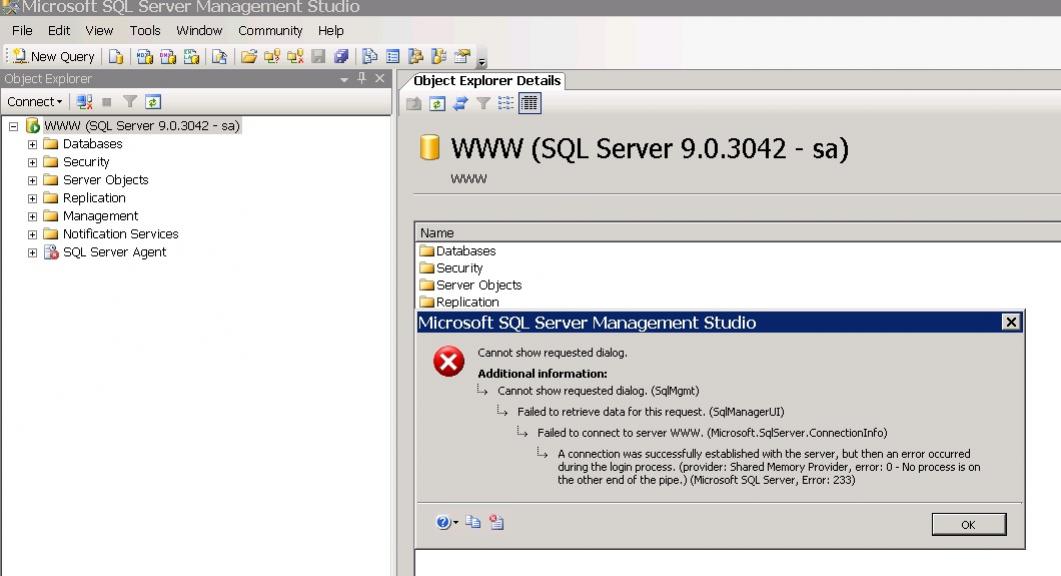Screen dimensions: 1061x576
Task: Select SQL Server Agent in Object Explorer
Action: [114, 252]
